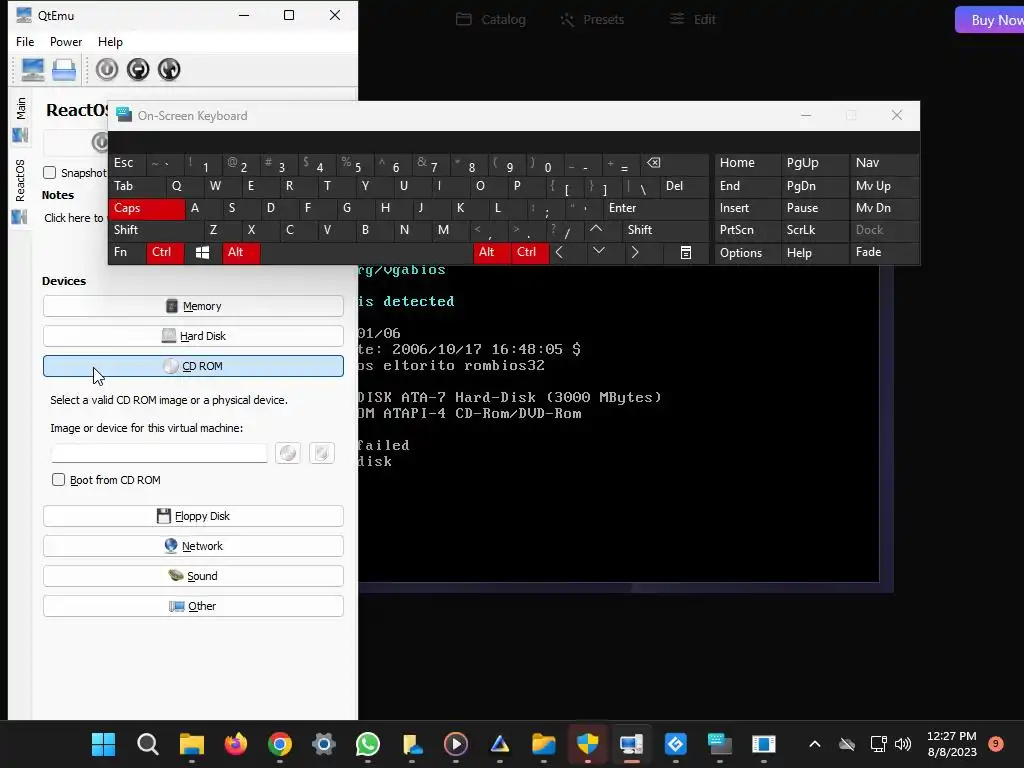This screenshot has width=1024, height=768.
Task: Expand the Memory device section
Action: [x=193, y=306]
